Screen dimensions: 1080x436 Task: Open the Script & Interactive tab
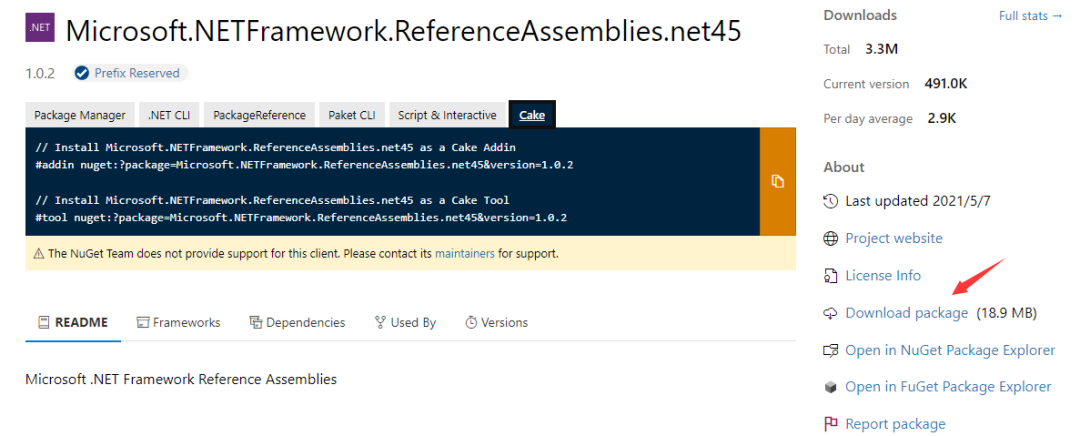click(447, 115)
